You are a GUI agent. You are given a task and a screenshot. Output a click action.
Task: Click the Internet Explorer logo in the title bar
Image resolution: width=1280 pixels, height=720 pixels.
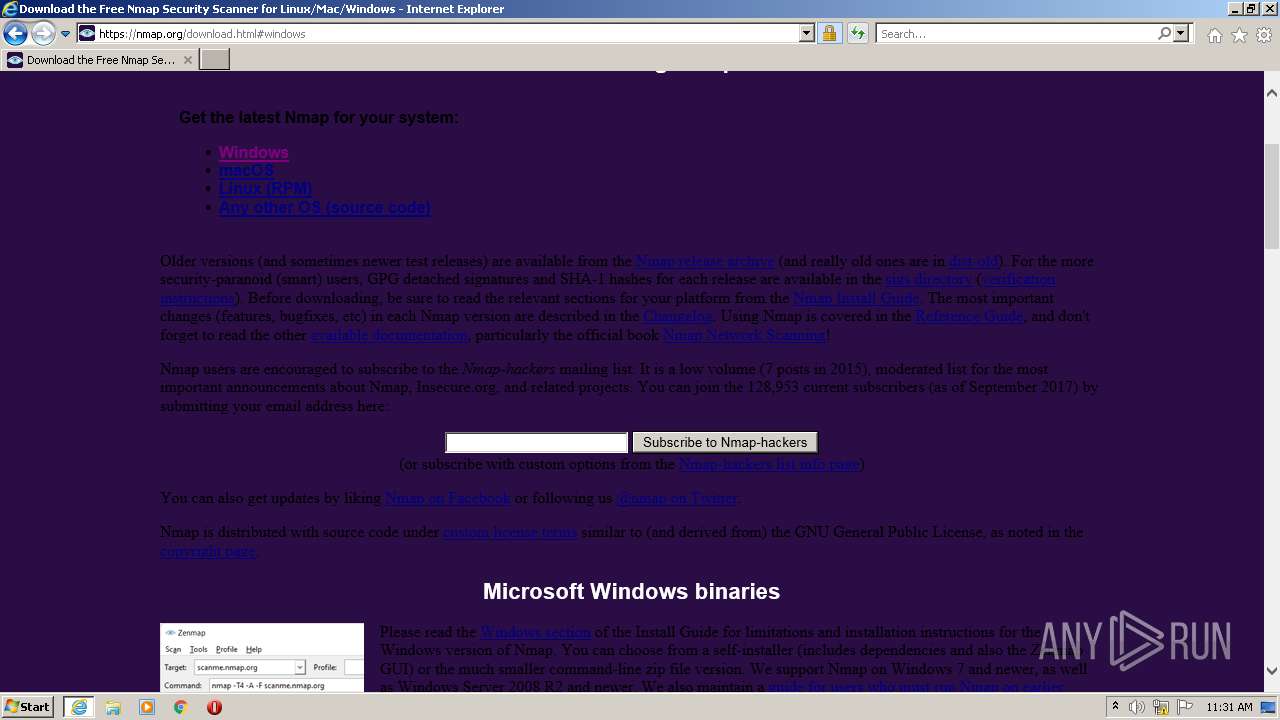pyautogui.click(x=9, y=9)
